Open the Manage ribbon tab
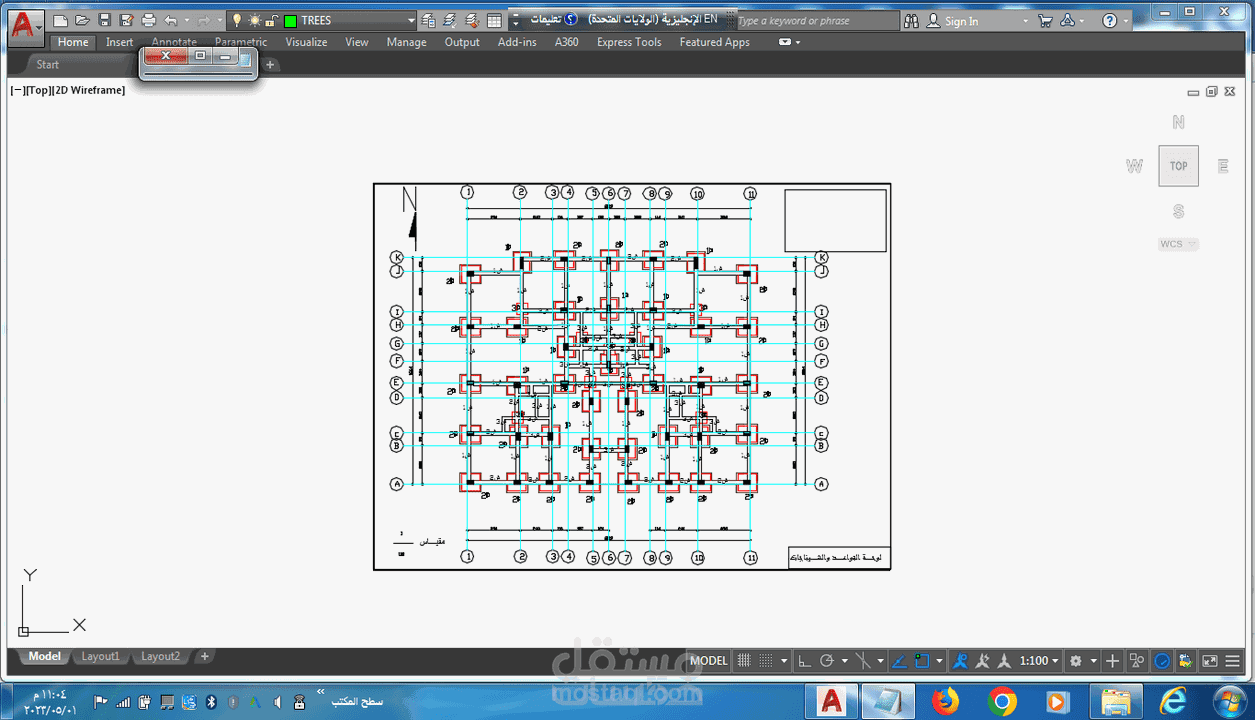This screenshot has height=720, width=1255. point(406,42)
